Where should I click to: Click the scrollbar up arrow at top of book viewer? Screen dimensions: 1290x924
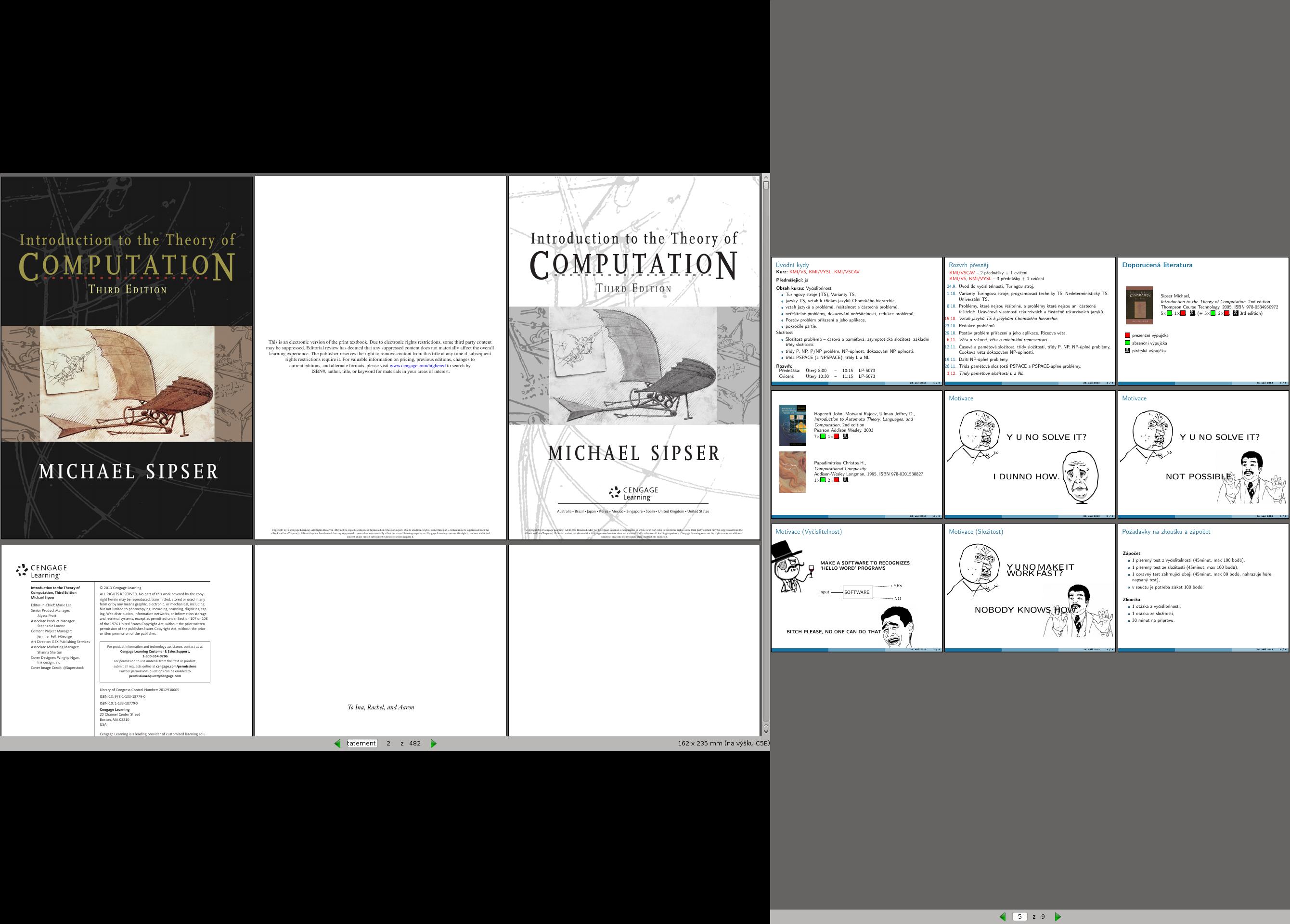pyautogui.click(x=766, y=178)
